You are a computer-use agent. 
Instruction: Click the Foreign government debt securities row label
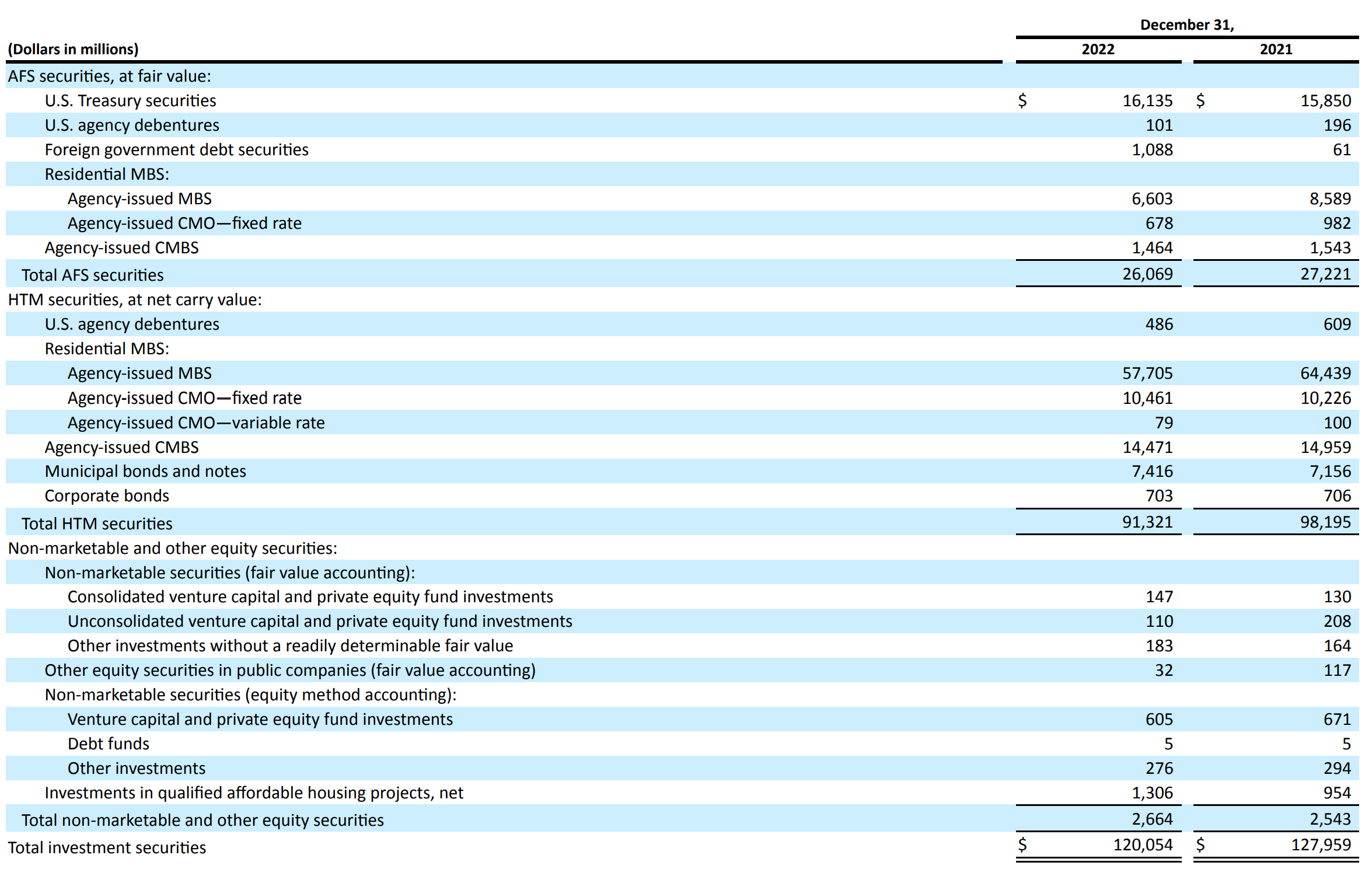tap(176, 150)
